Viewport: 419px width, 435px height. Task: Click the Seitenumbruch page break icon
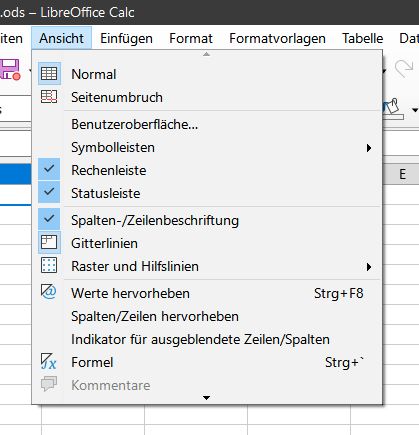49,97
